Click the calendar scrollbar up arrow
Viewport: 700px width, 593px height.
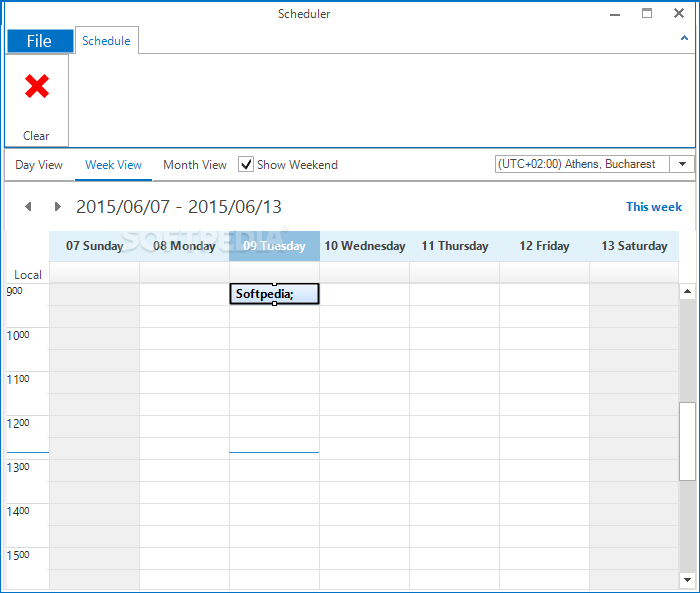pos(687,292)
